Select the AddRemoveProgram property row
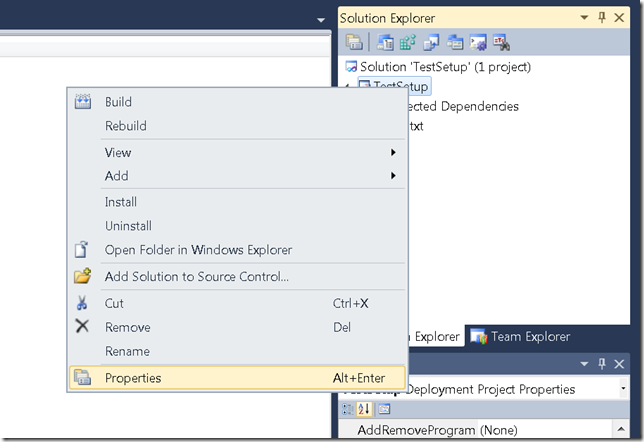This screenshot has height=442, width=644. pyautogui.click(x=476, y=430)
